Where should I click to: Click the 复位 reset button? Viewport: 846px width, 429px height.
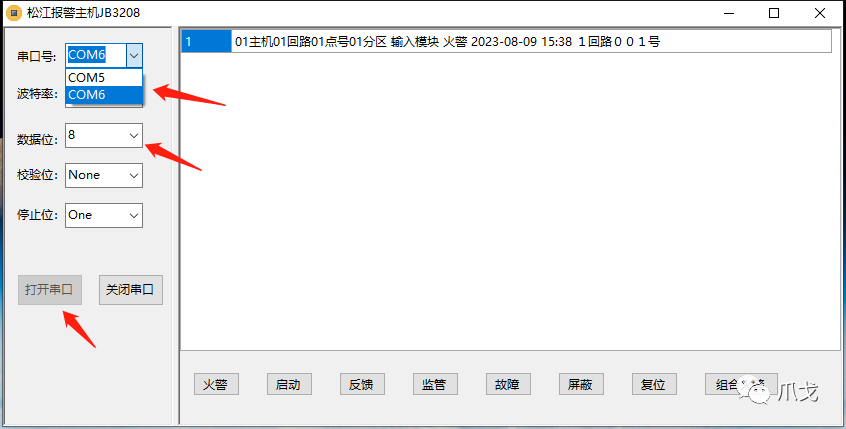[654, 384]
